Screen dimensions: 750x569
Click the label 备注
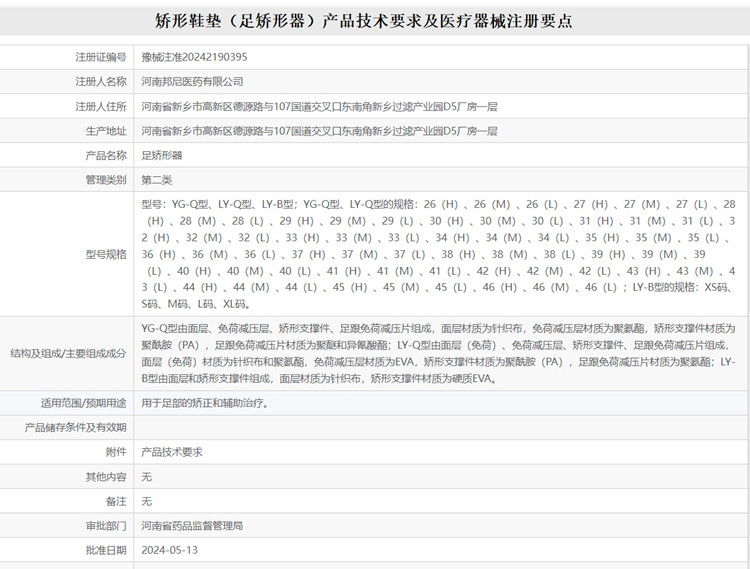[x=116, y=502]
